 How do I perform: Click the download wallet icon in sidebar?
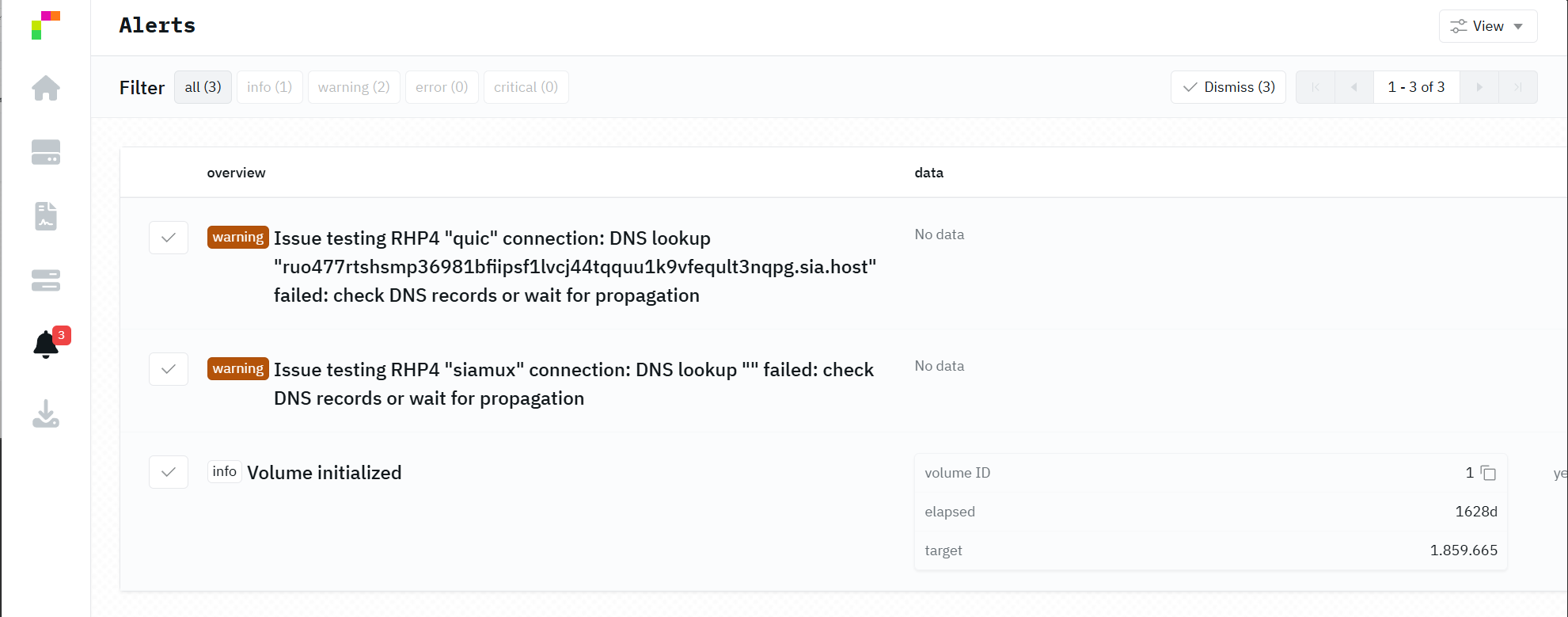(46, 413)
